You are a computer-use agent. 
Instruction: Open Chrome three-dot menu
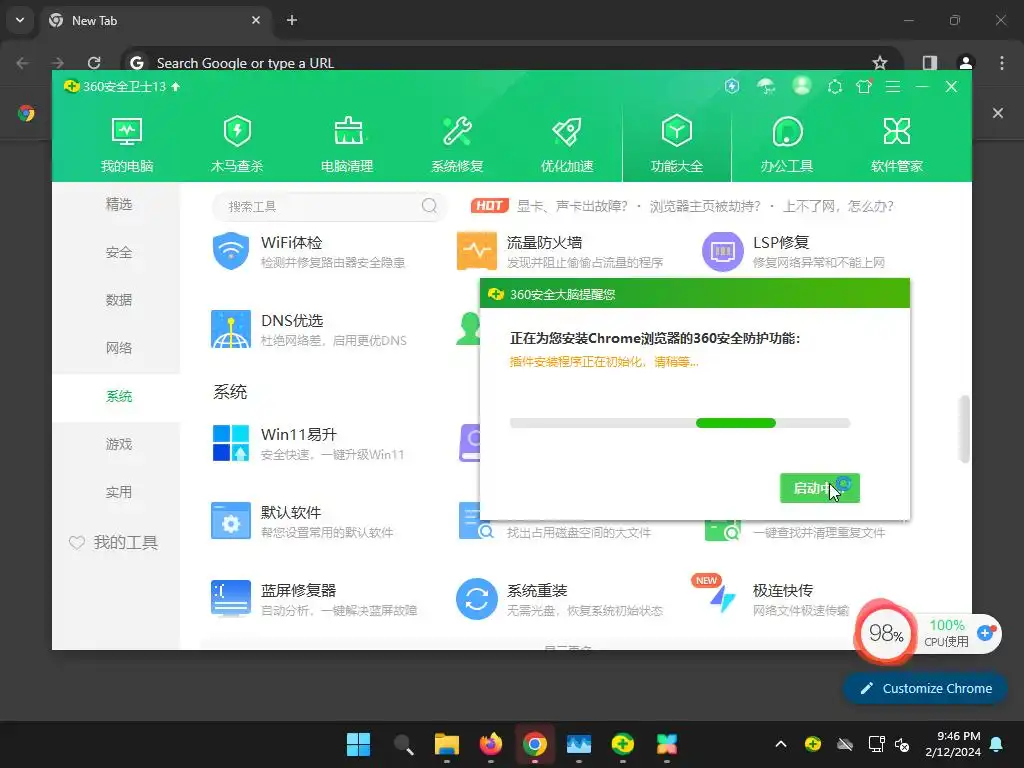click(1002, 63)
